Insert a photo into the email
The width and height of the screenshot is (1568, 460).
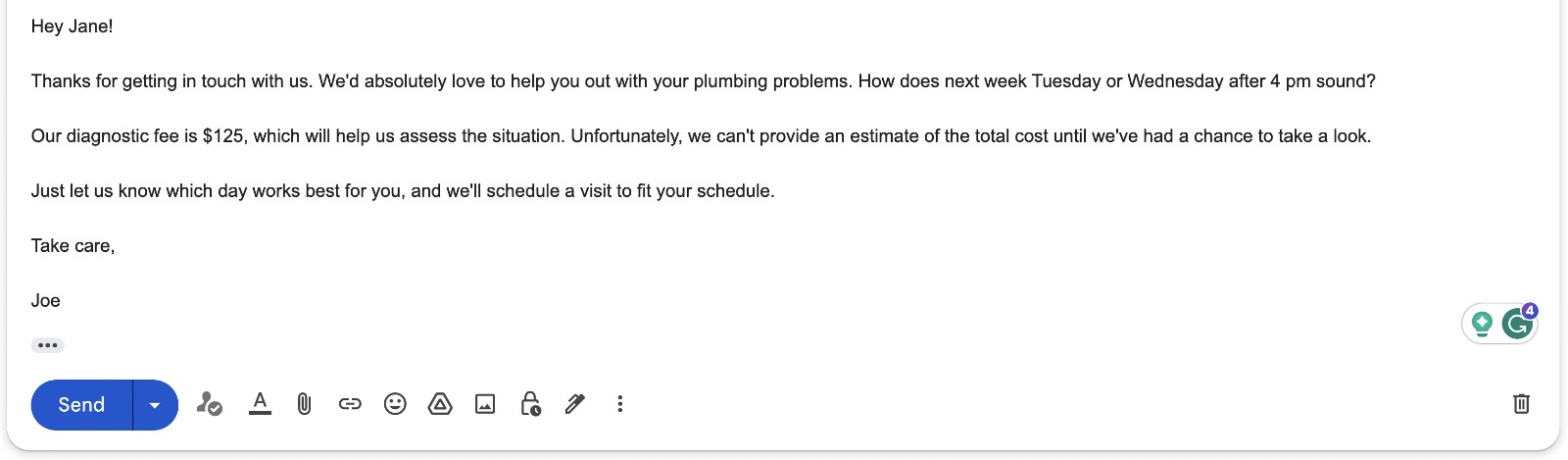coord(485,403)
